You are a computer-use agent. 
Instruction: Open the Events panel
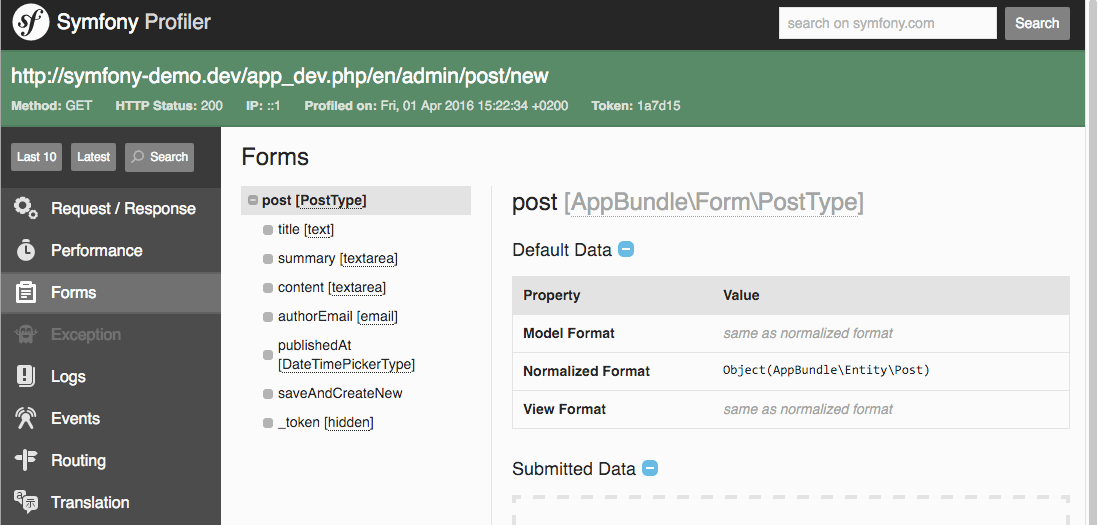[x=111, y=418]
